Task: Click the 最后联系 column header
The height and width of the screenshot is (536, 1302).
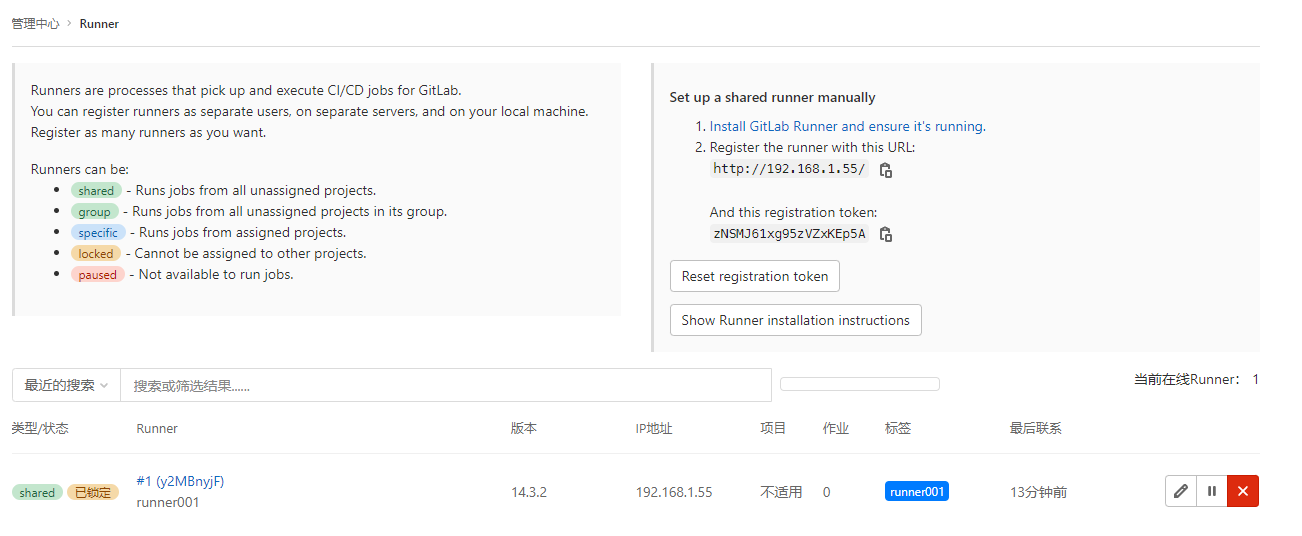Action: [x=1035, y=428]
